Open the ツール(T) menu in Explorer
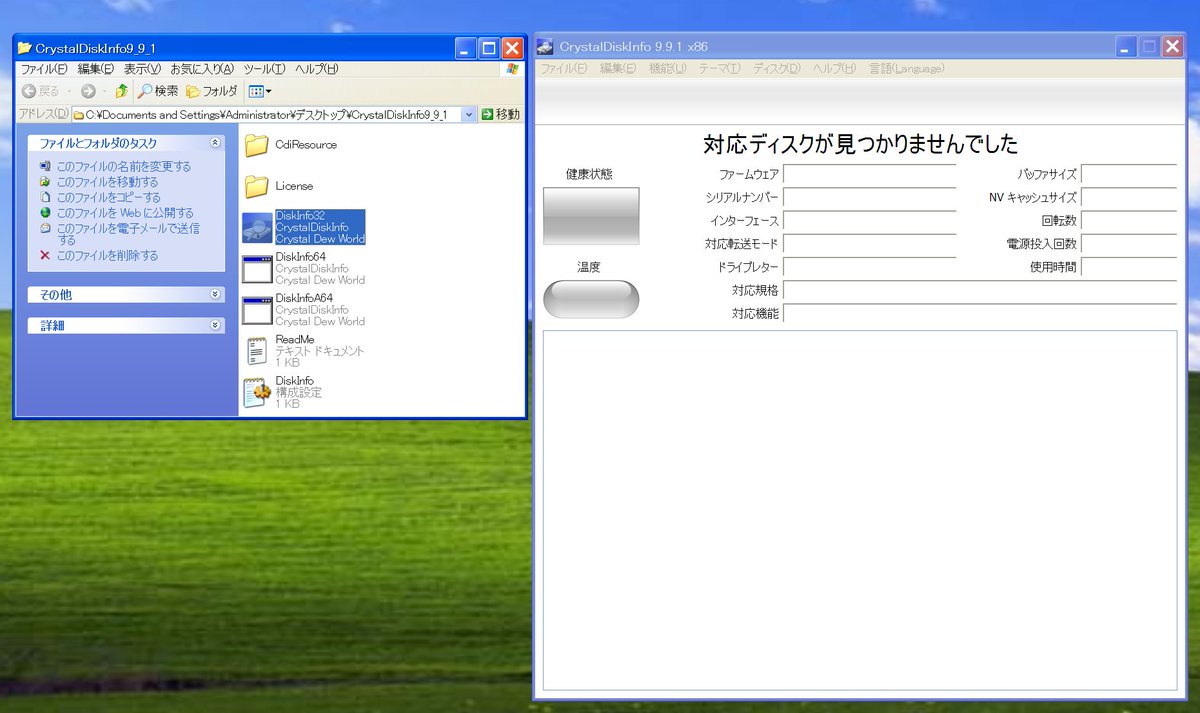Viewport: 1200px width, 713px height. click(265, 69)
